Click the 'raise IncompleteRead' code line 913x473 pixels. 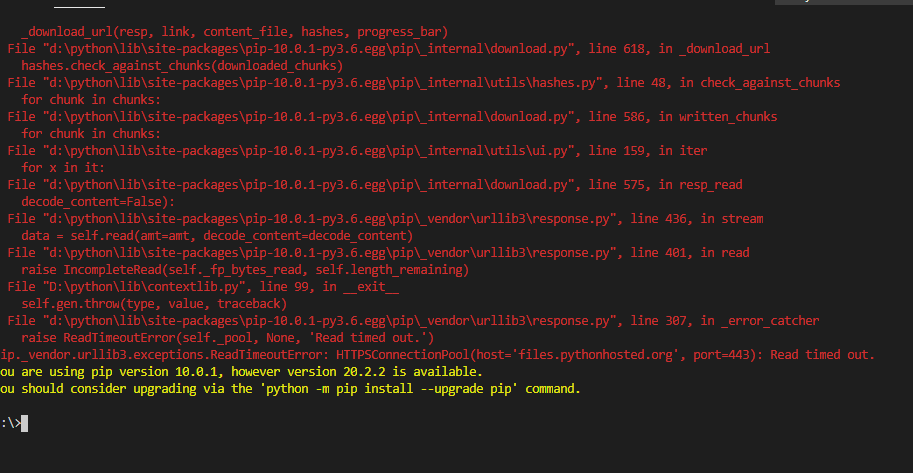[245, 270]
